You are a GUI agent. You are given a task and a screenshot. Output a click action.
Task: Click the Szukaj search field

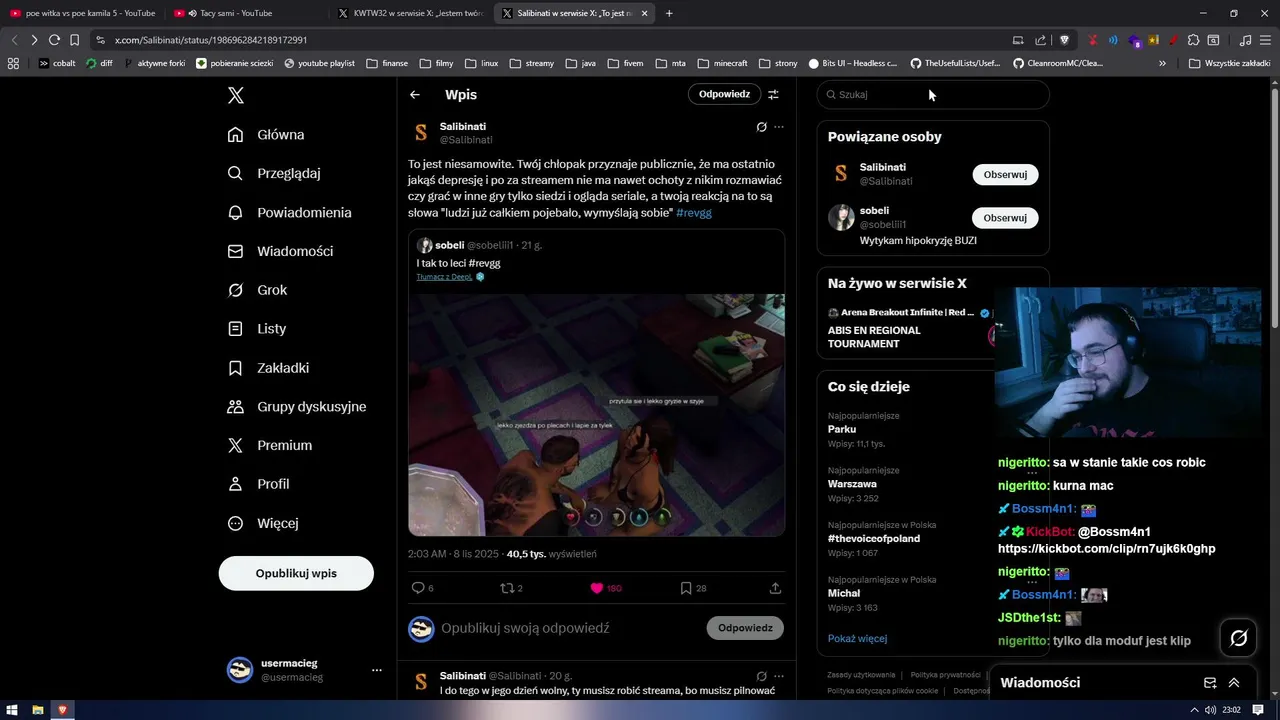point(933,95)
